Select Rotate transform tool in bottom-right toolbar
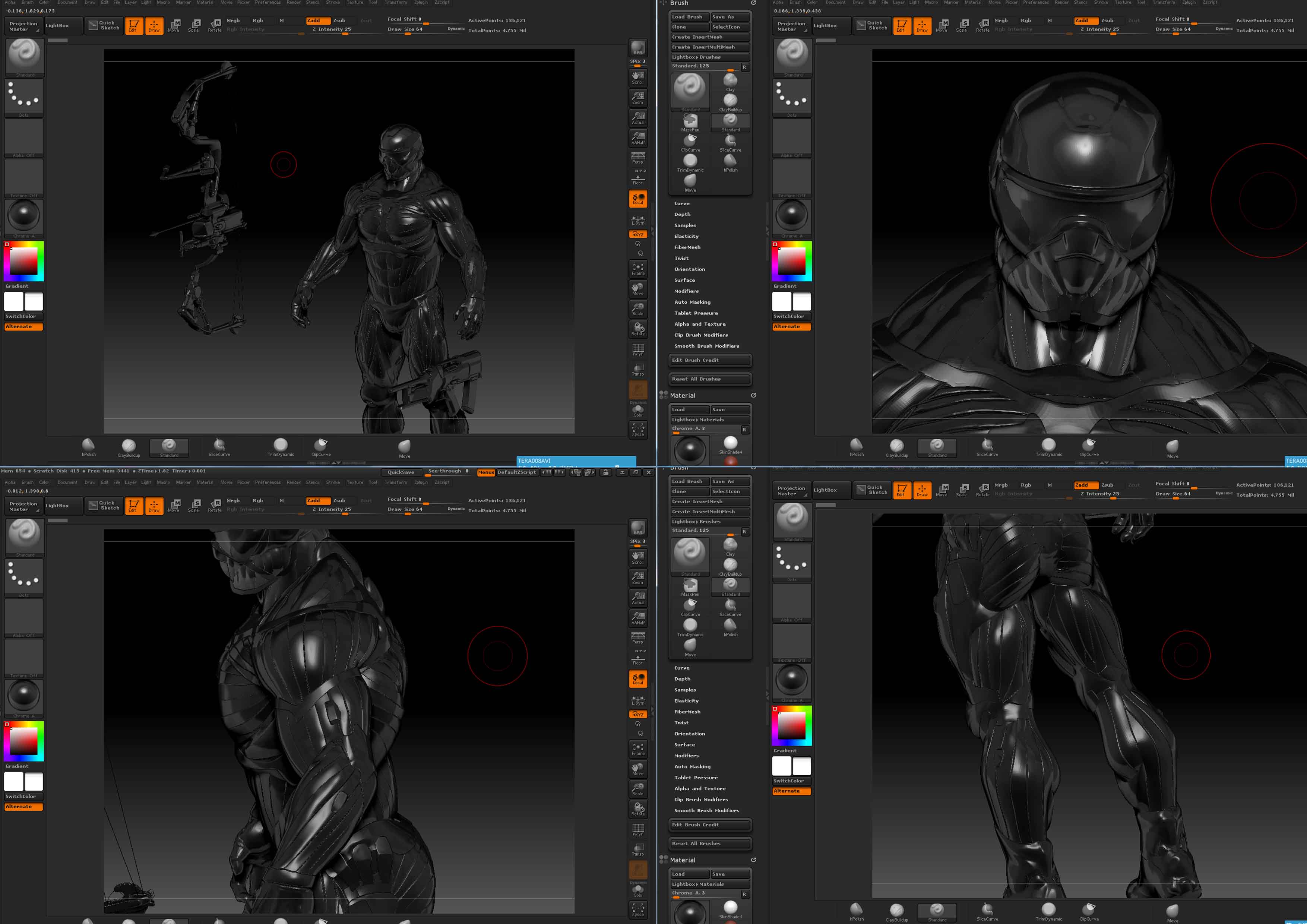The height and width of the screenshot is (924, 1307). (982, 490)
